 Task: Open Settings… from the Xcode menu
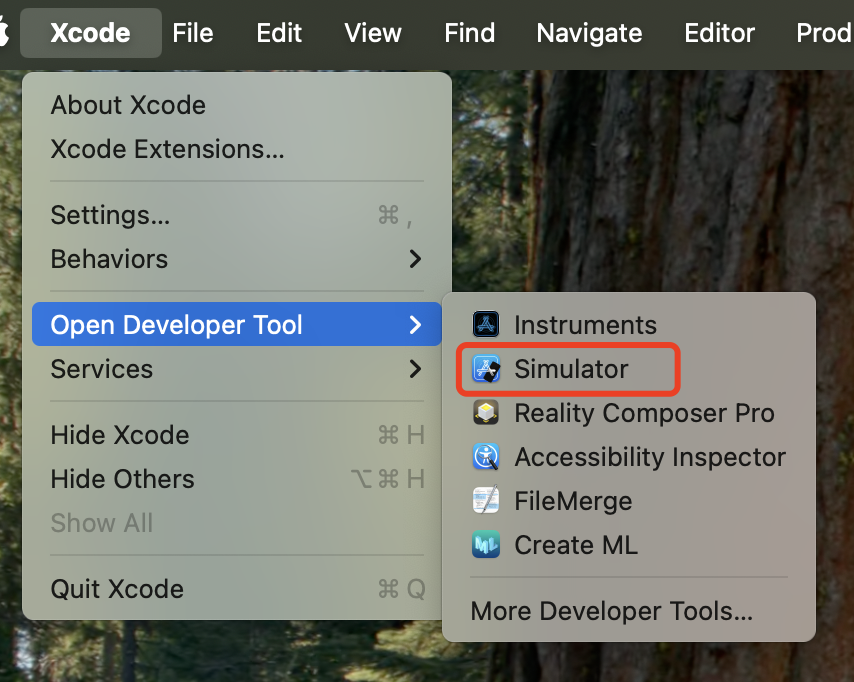(x=110, y=215)
